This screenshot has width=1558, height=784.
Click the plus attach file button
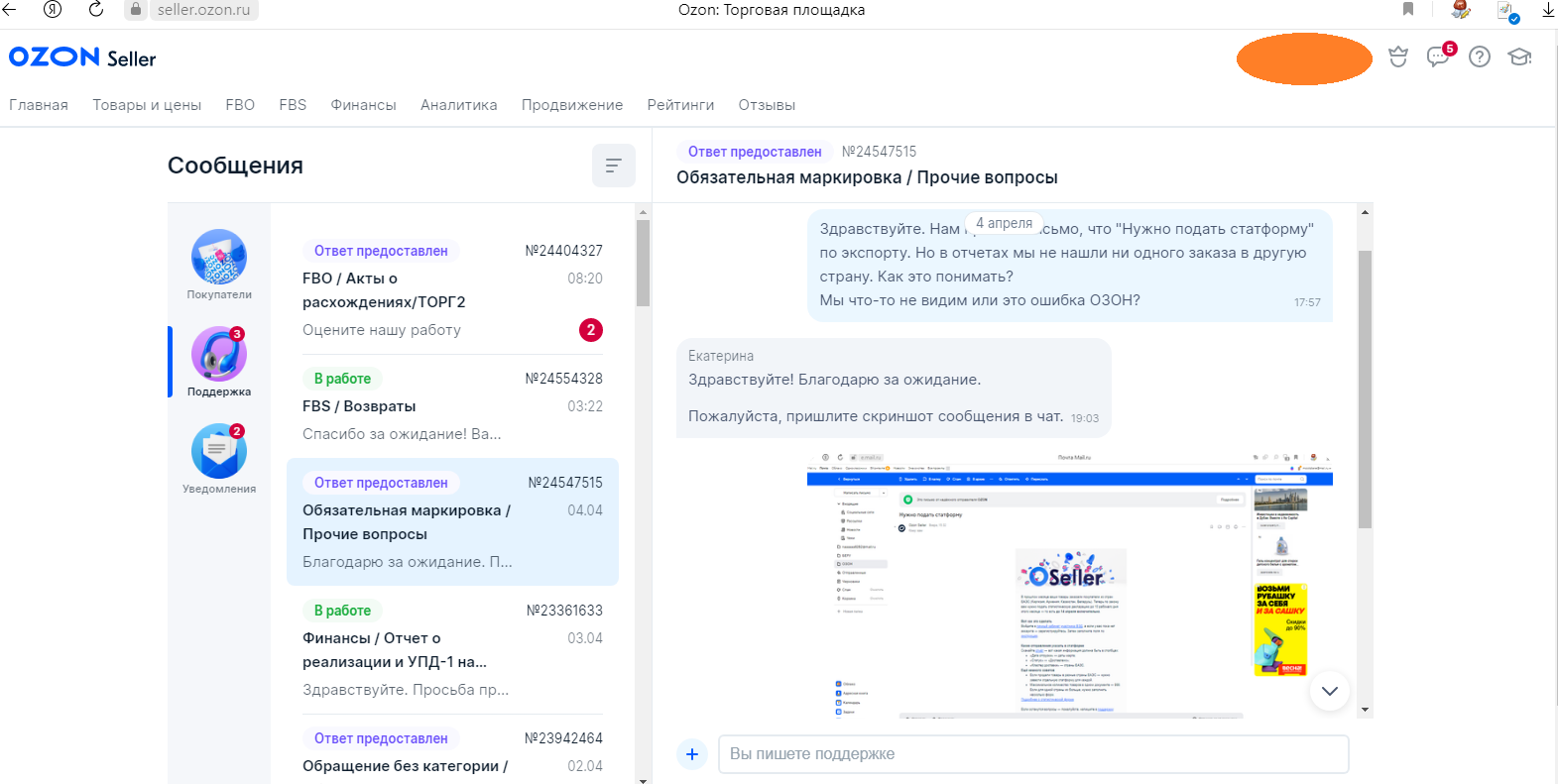pyautogui.click(x=692, y=754)
